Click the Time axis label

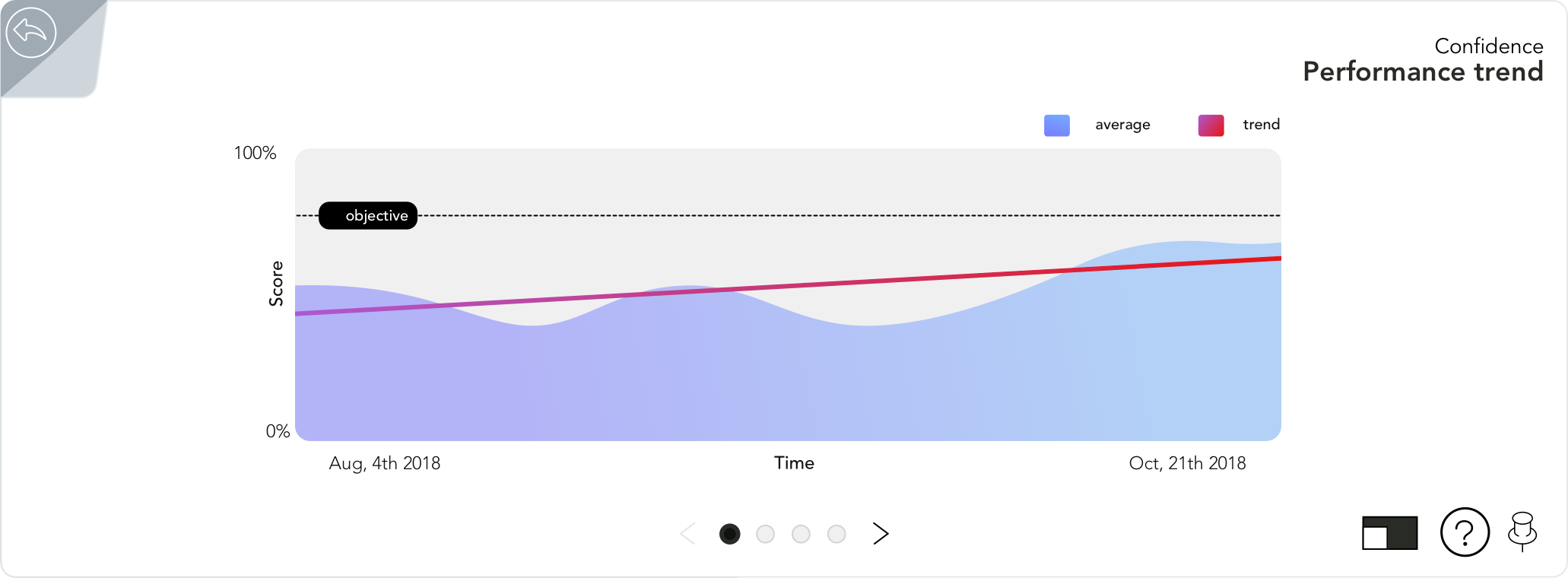(795, 463)
